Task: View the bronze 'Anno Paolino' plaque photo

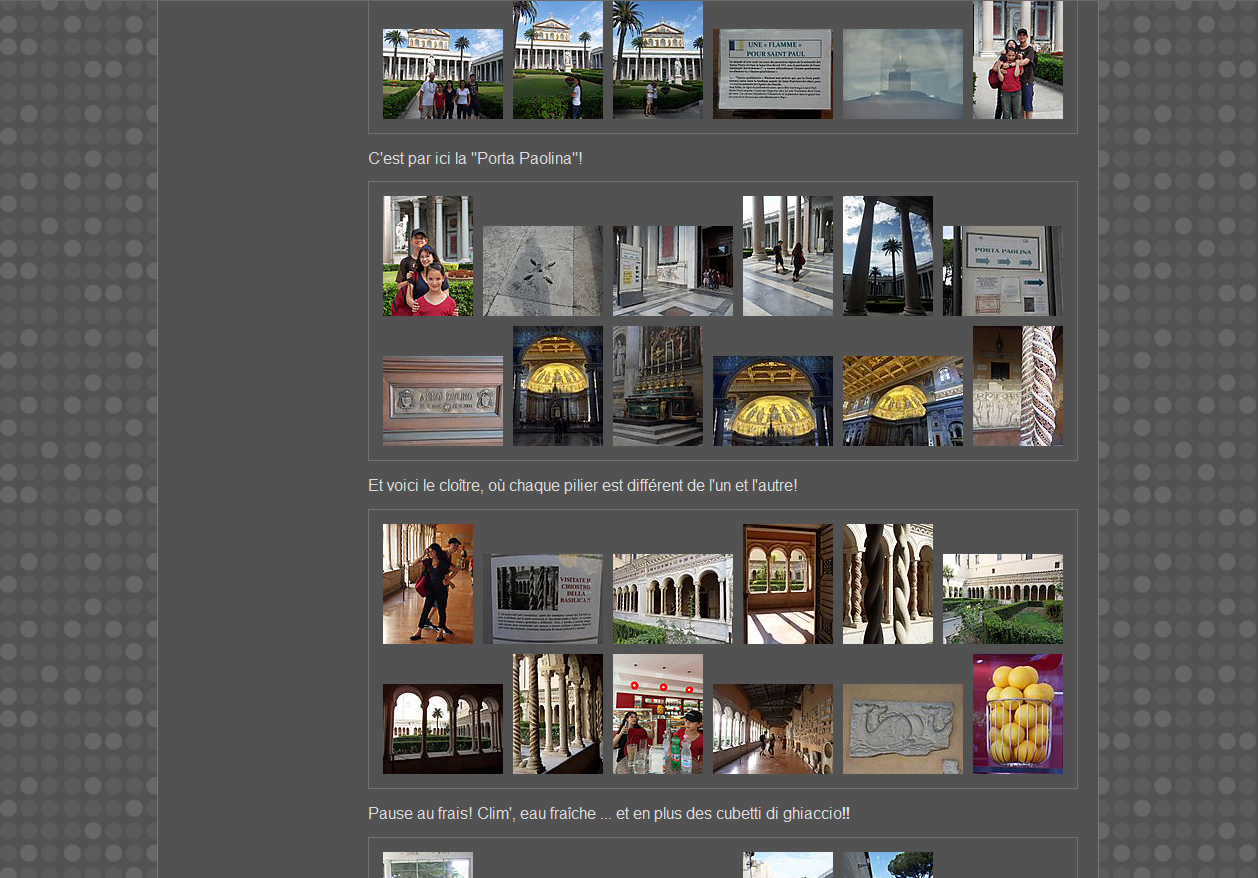Action: pos(442,400)
